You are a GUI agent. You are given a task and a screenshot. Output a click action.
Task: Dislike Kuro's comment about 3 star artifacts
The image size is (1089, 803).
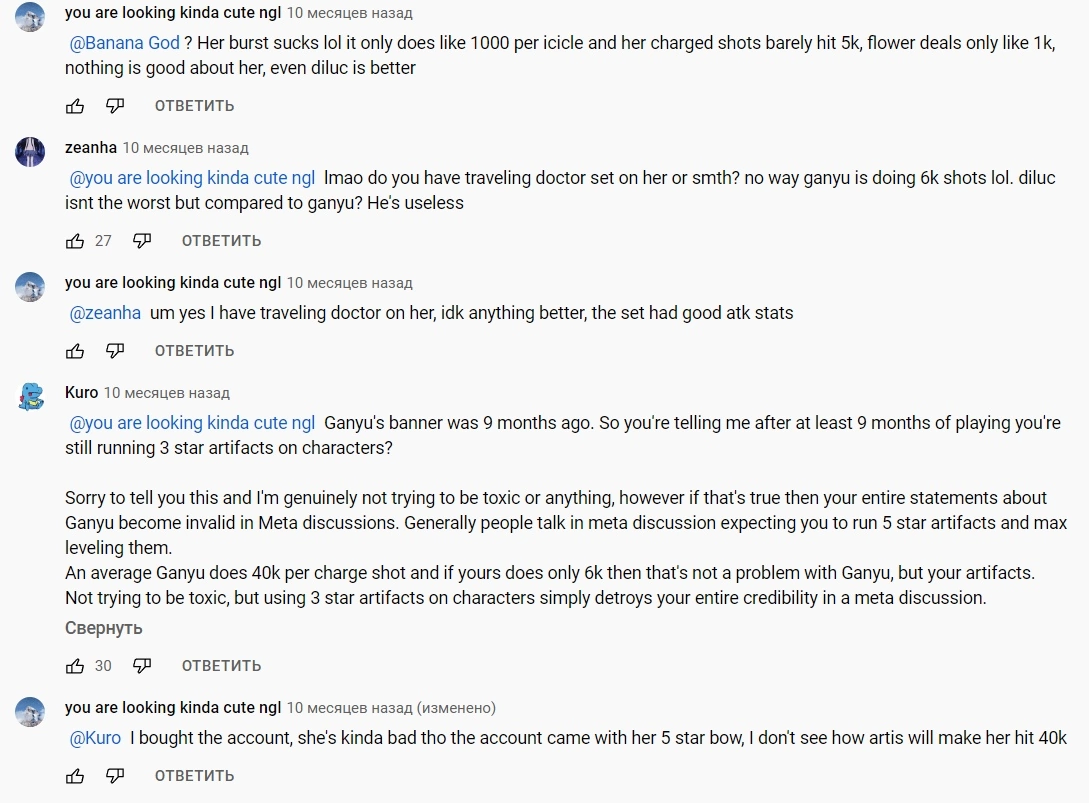[x=142, y=666]
